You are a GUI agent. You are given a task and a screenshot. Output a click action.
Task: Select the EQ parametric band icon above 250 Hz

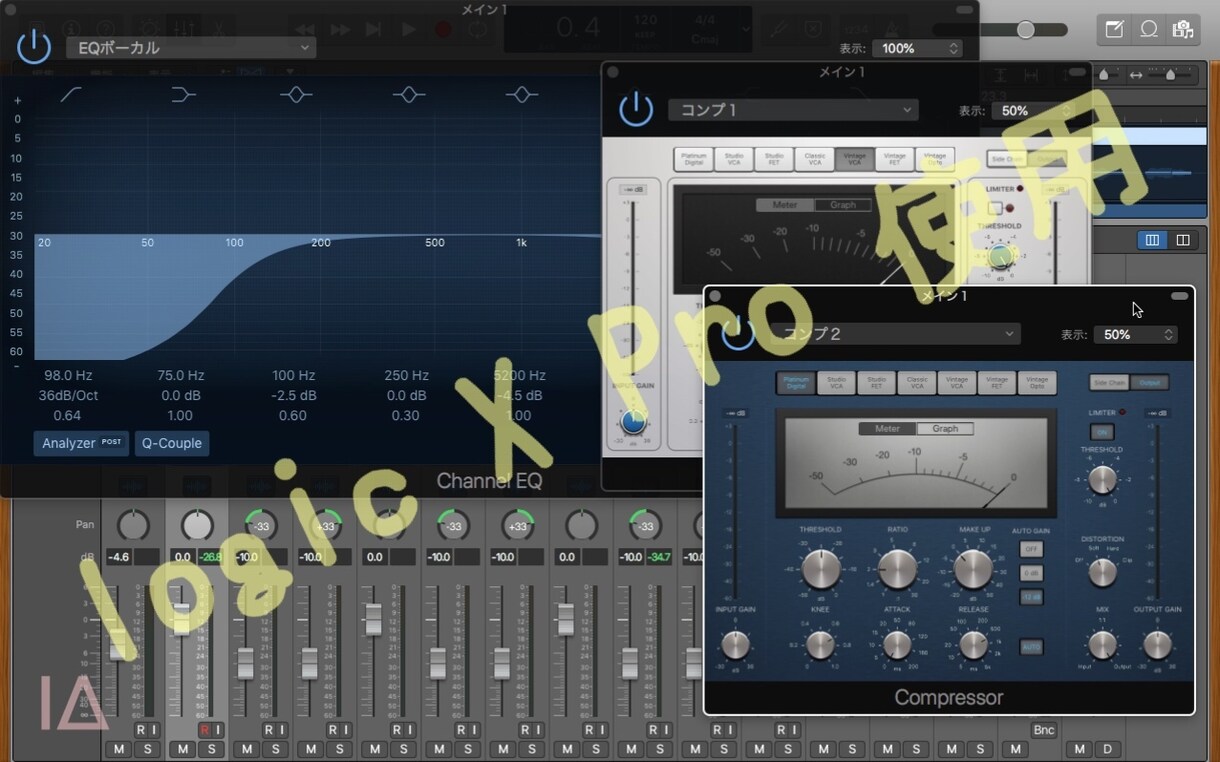coord(408,94)
